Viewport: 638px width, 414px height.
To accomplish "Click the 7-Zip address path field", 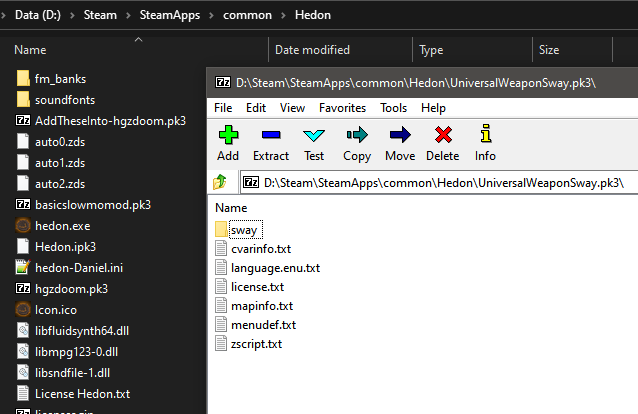I will (x=440, y=182).
